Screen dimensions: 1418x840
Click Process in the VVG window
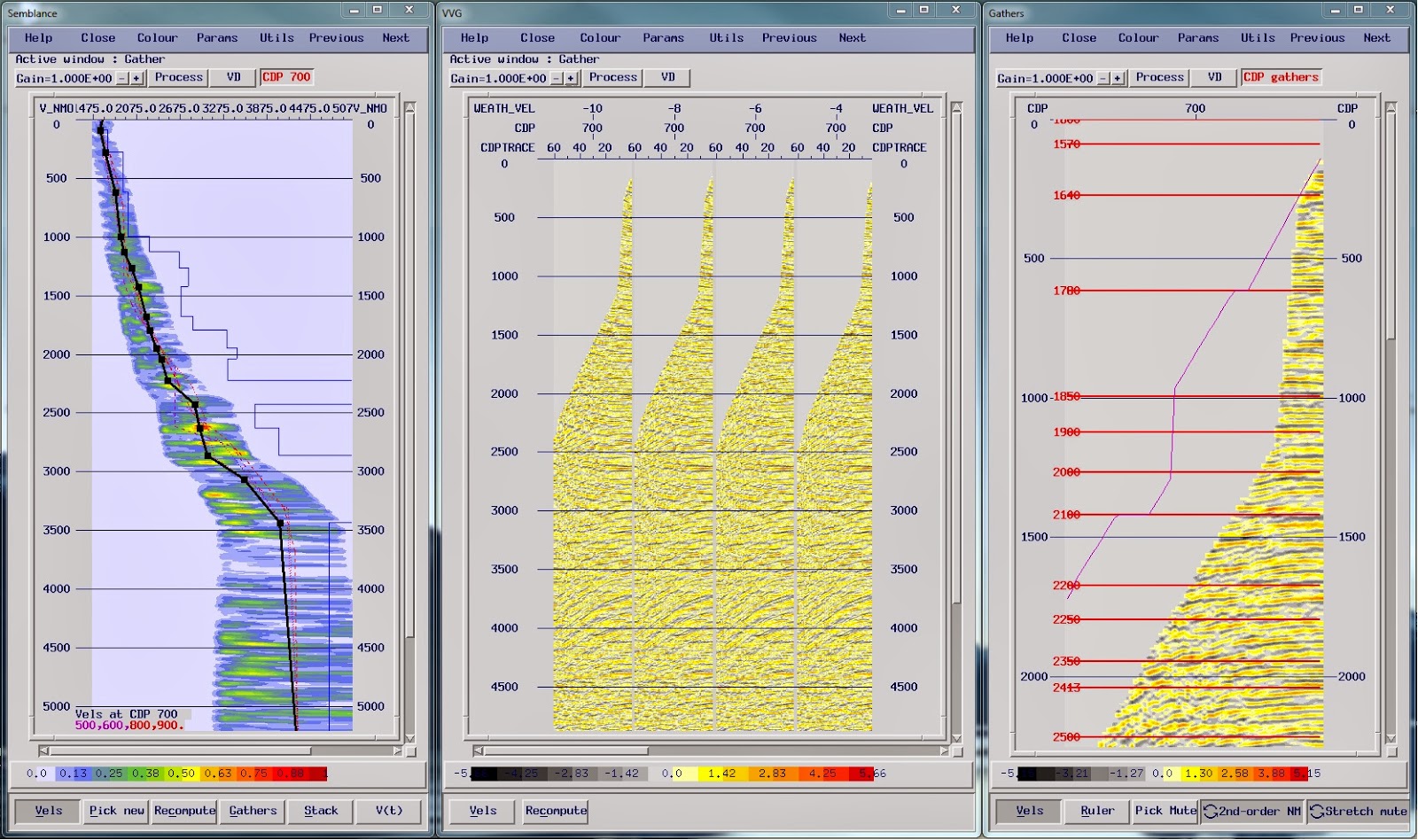(613, 77)
